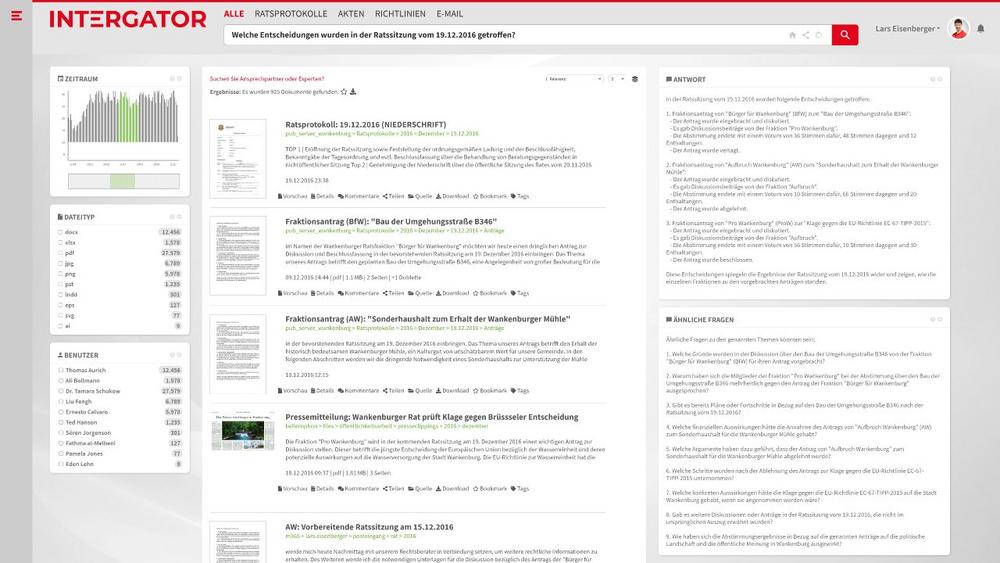The height and width of the screenshot is (563, 1000).
Task: Download the Ratsprotokoll 19.12.2016 document
Action: [452, 196]
